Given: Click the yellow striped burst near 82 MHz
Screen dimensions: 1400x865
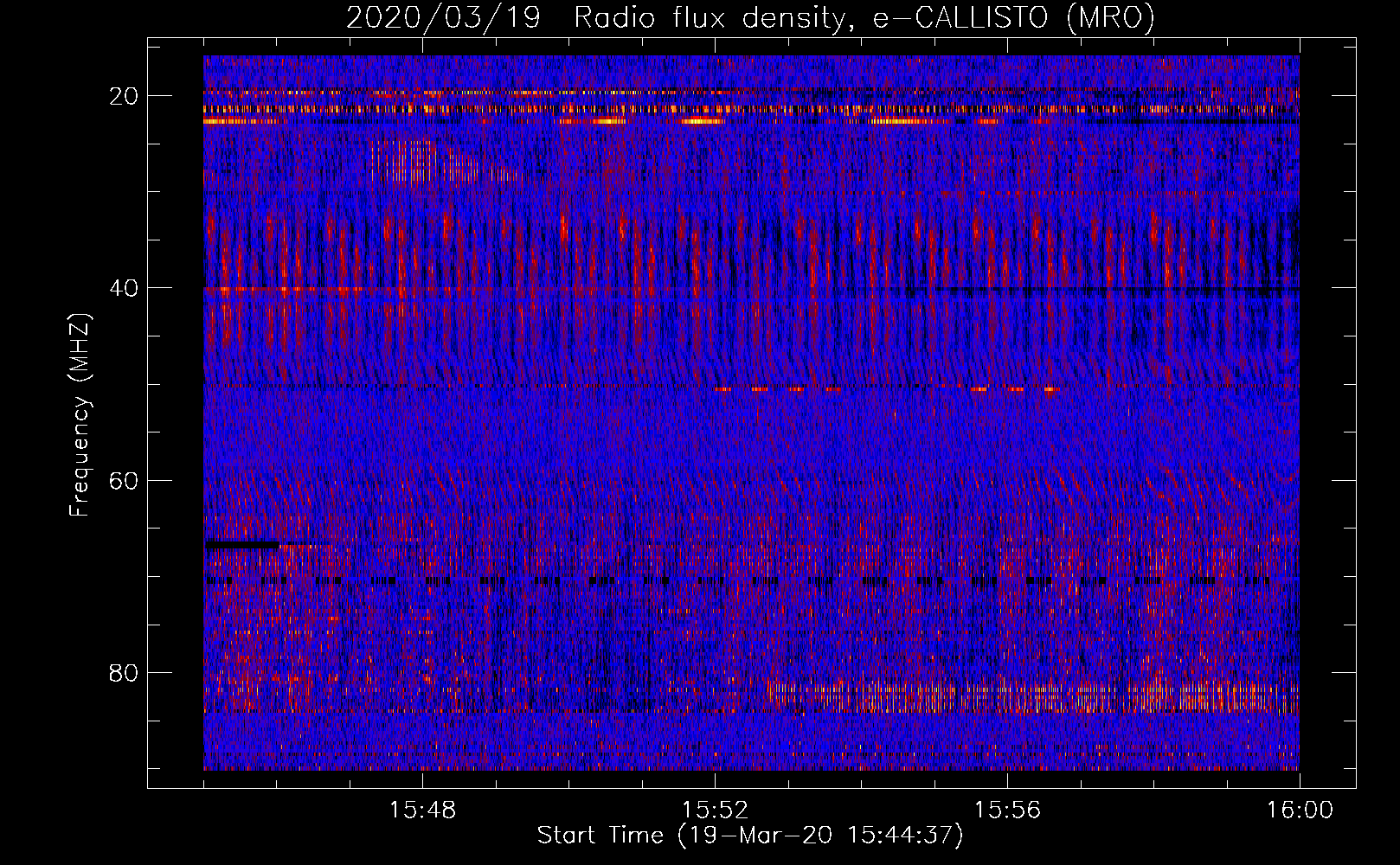Looking at the screenshot, I should [x=1033, y=695].
